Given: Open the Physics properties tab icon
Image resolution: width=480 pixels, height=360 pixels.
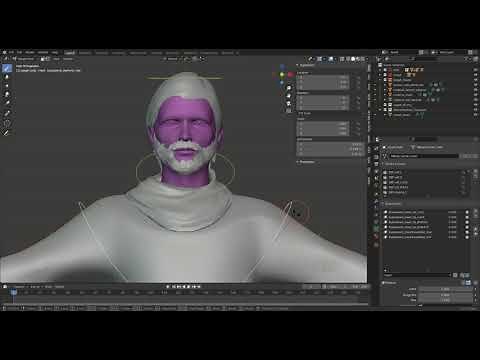Looking at the screenshot, I should coord(376,216).
